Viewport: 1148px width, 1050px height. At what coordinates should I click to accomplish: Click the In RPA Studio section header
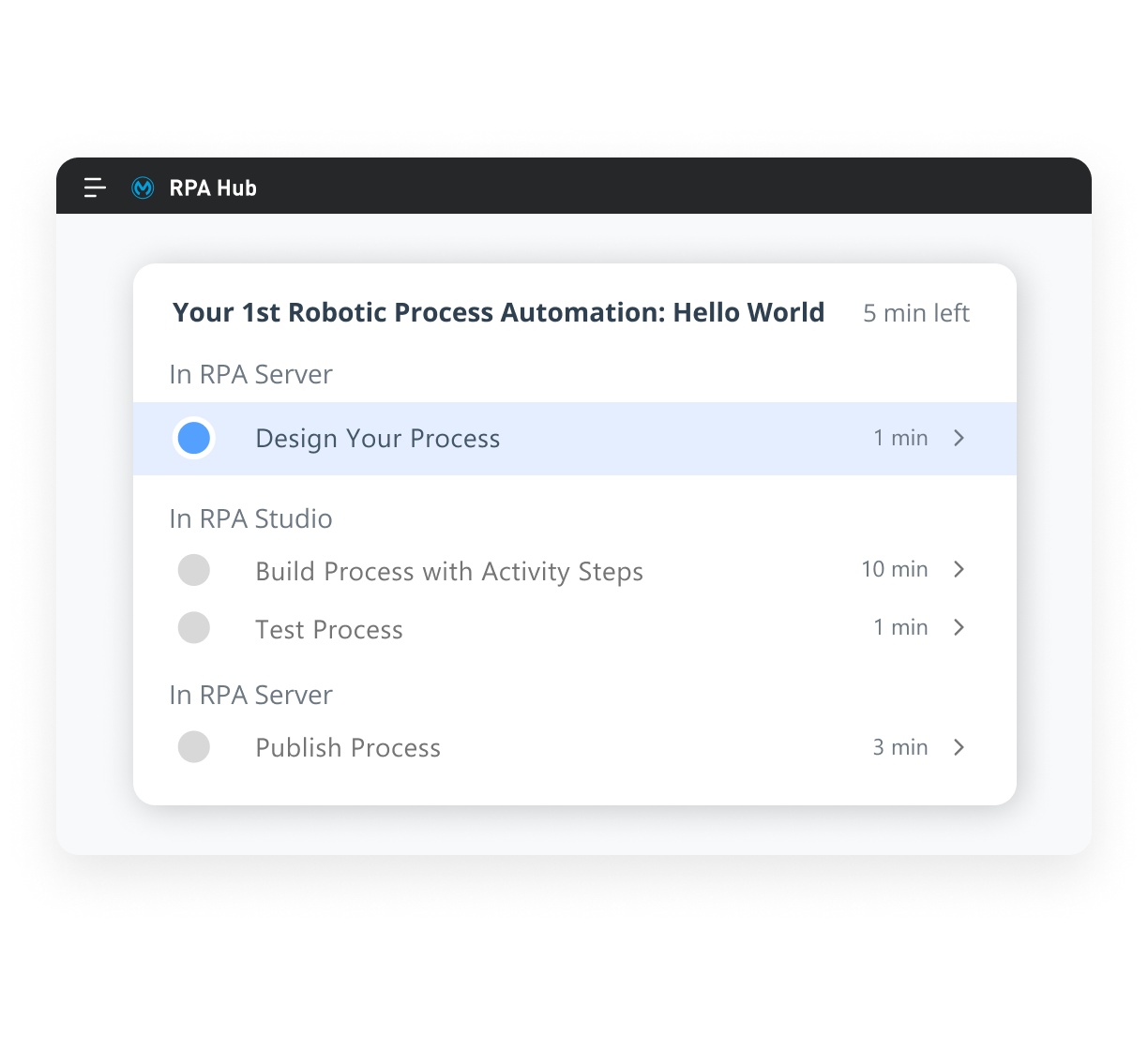(x=250, y=518)
